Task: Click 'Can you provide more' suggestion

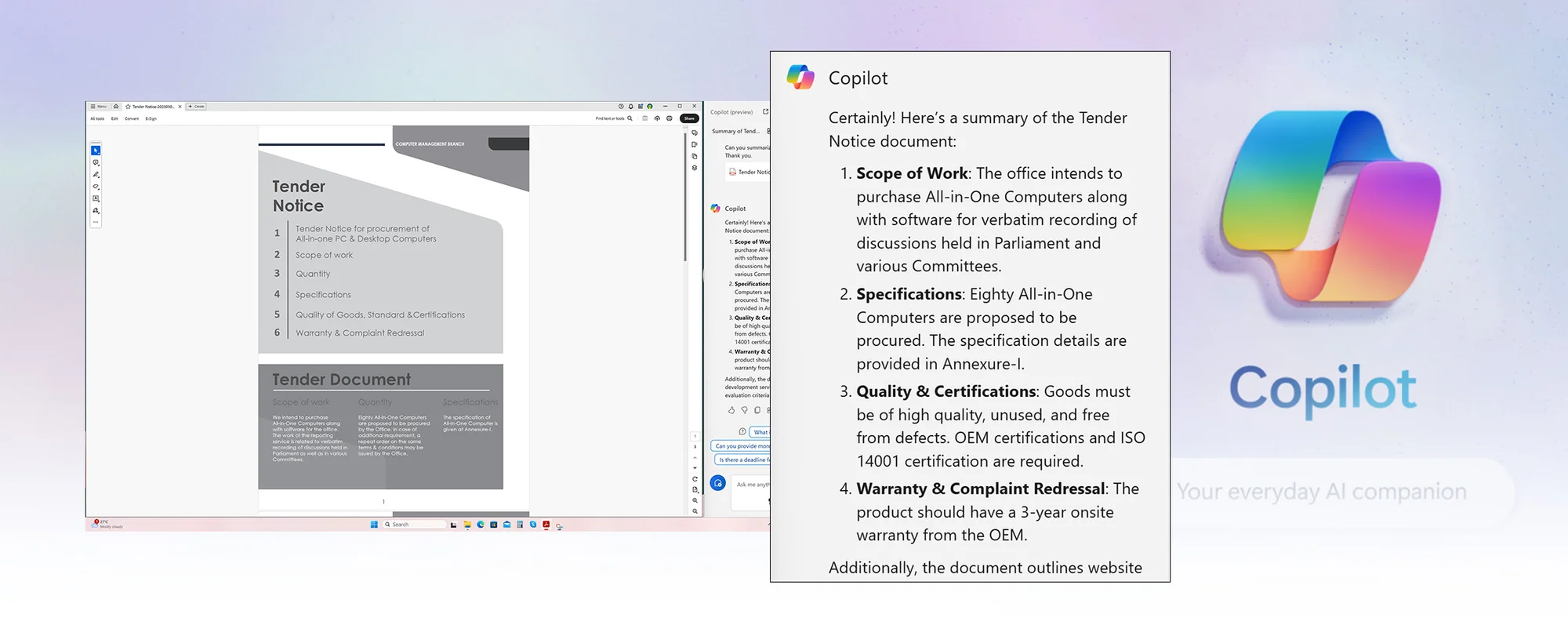Action: [x=741, y=446]
